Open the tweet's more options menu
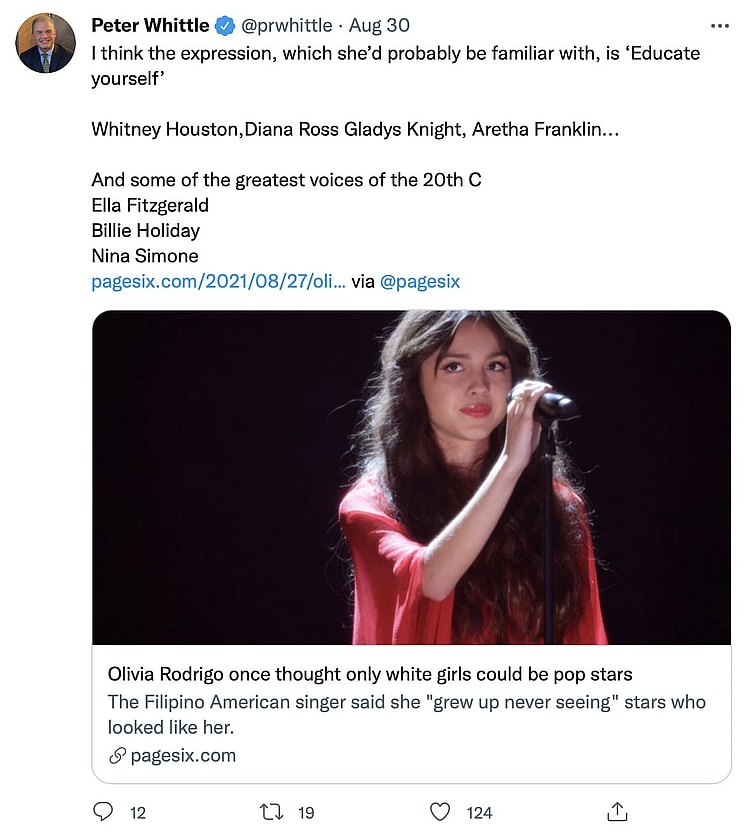 [719, 26]
